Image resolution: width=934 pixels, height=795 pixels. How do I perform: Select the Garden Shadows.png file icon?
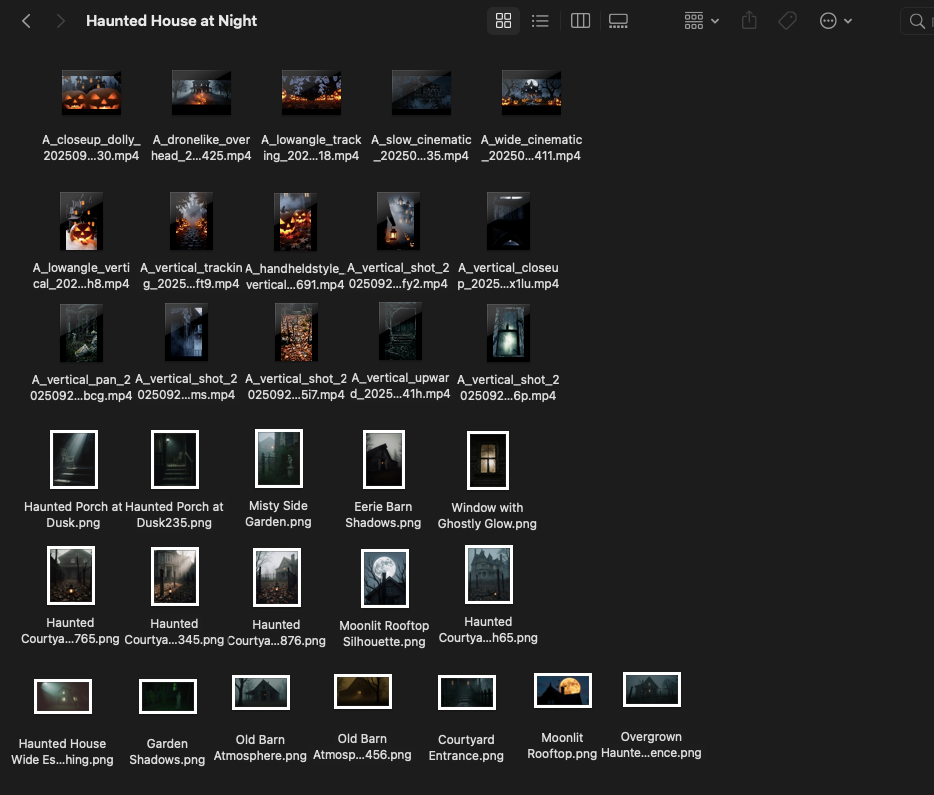[167, 696]
